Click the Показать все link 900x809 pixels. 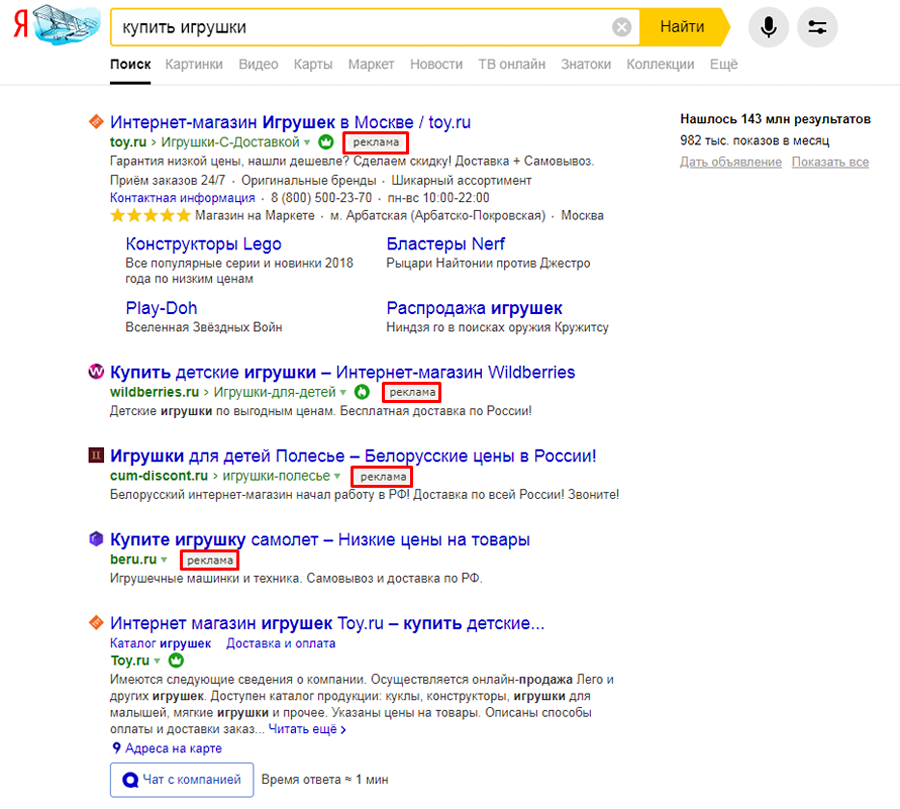(x=830, y=162)
